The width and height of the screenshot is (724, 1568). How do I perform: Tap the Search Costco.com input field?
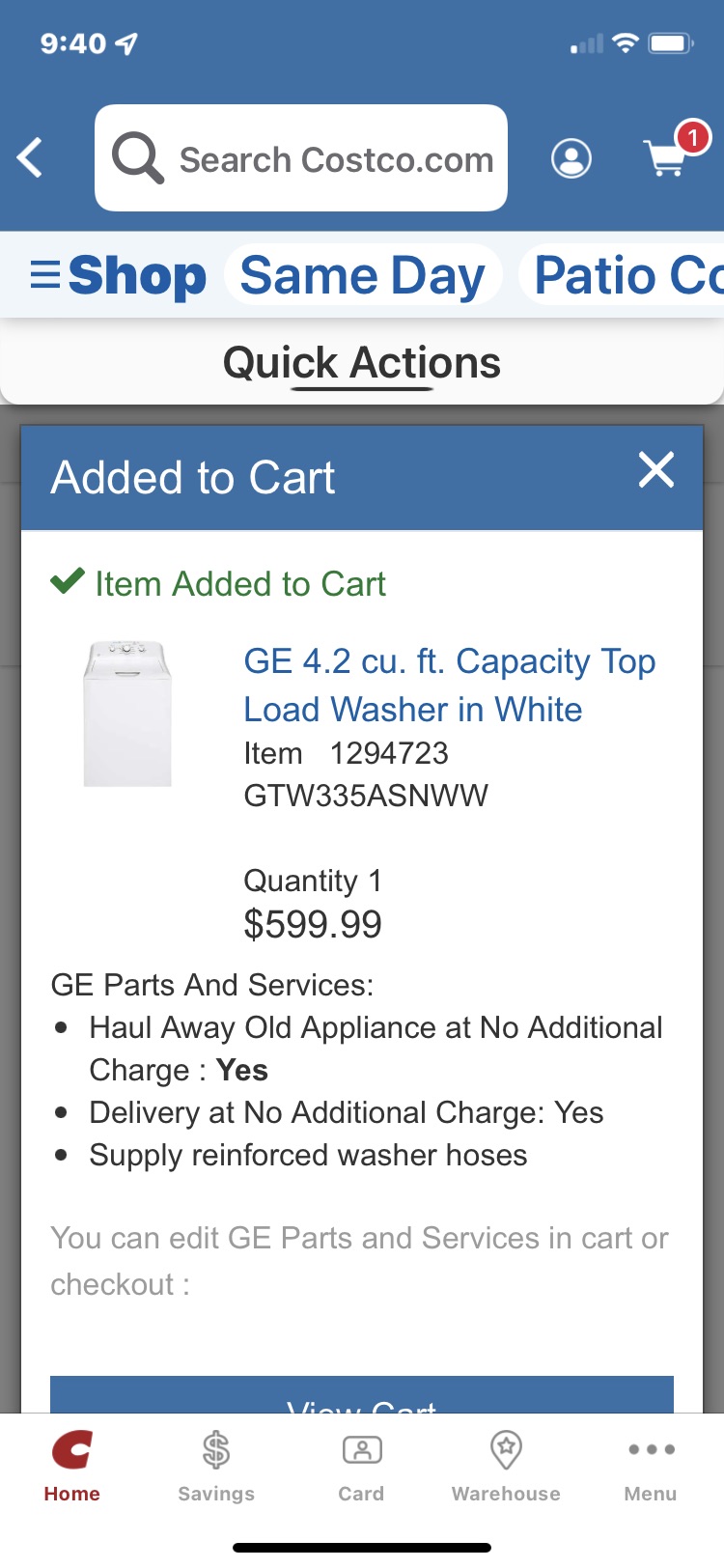point(328,157)
